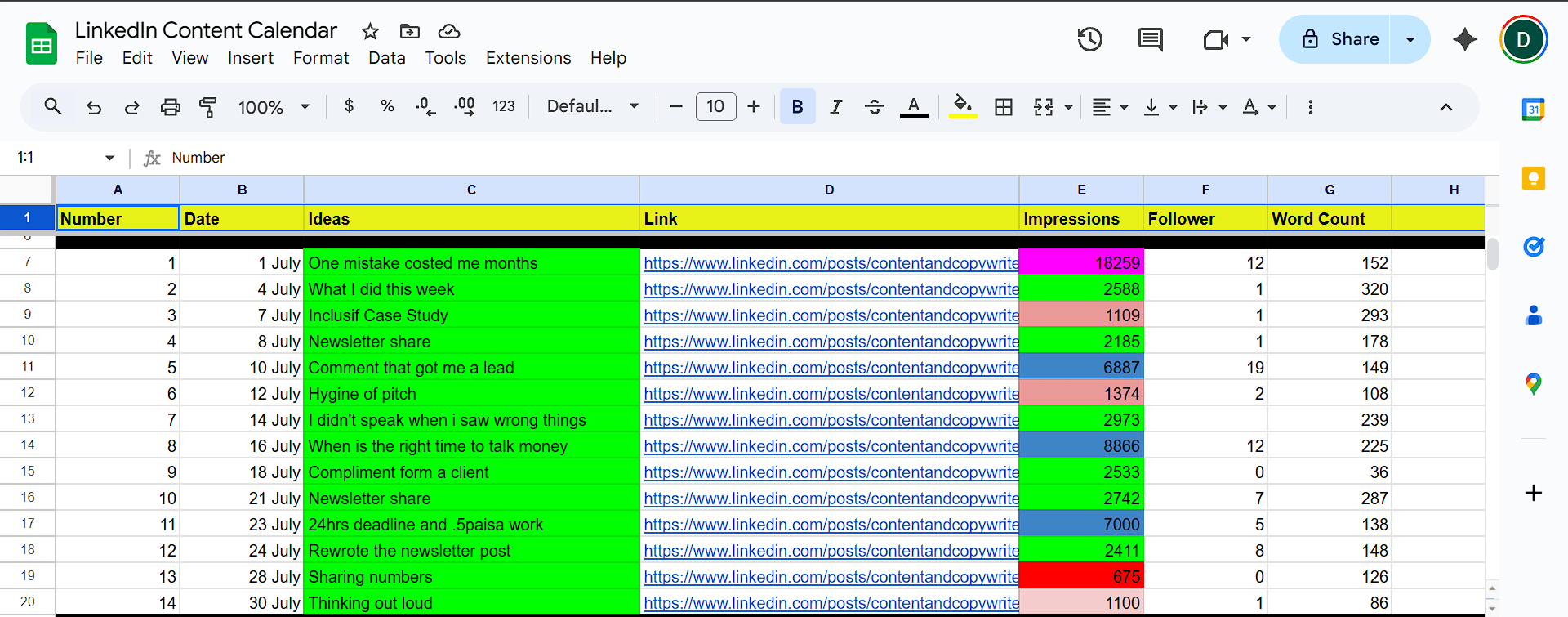Increase decimal places
This screenshot has width=1568, height=617.
pos(464,107)
